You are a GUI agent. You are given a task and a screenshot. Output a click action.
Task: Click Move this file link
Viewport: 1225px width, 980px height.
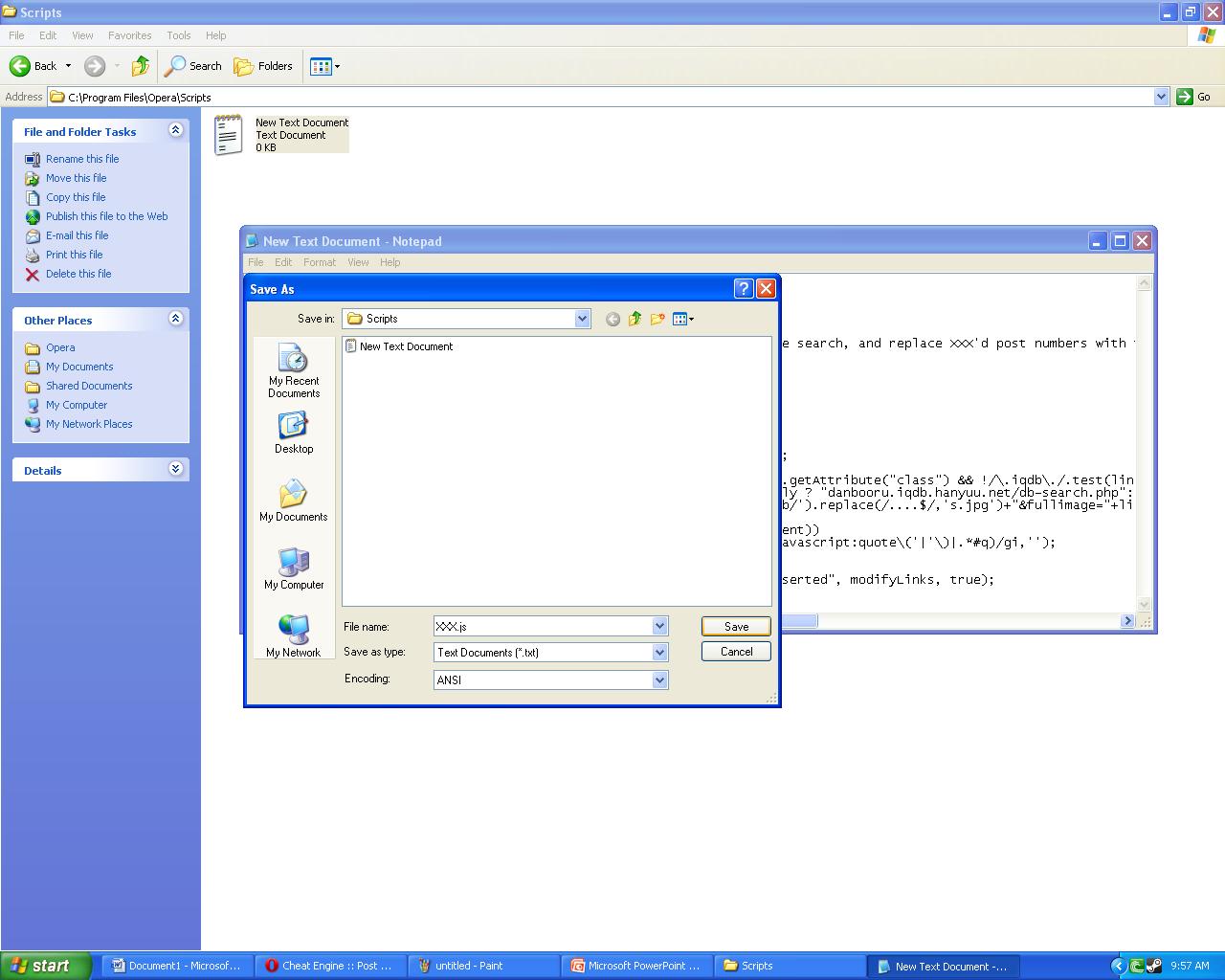coord(77,178)
